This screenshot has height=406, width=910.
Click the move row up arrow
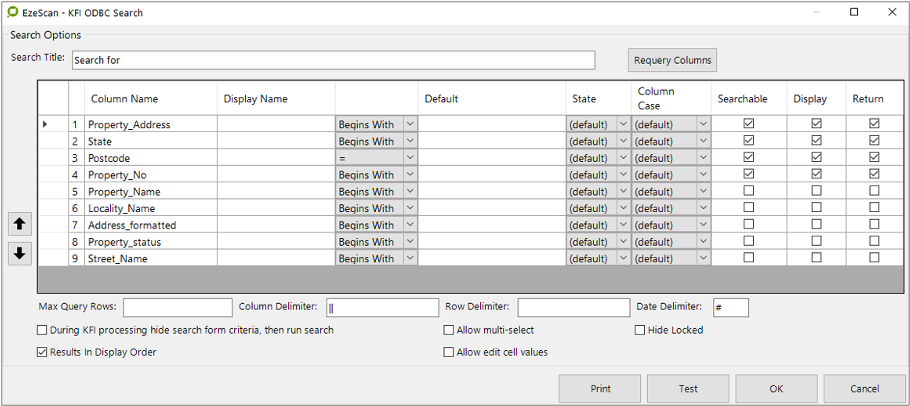(x=18, y=223)
